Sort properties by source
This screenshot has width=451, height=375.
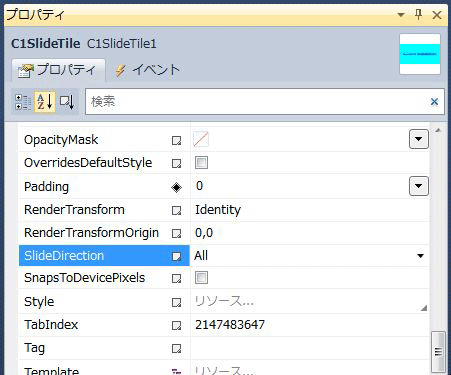click(x=67, y=102)
